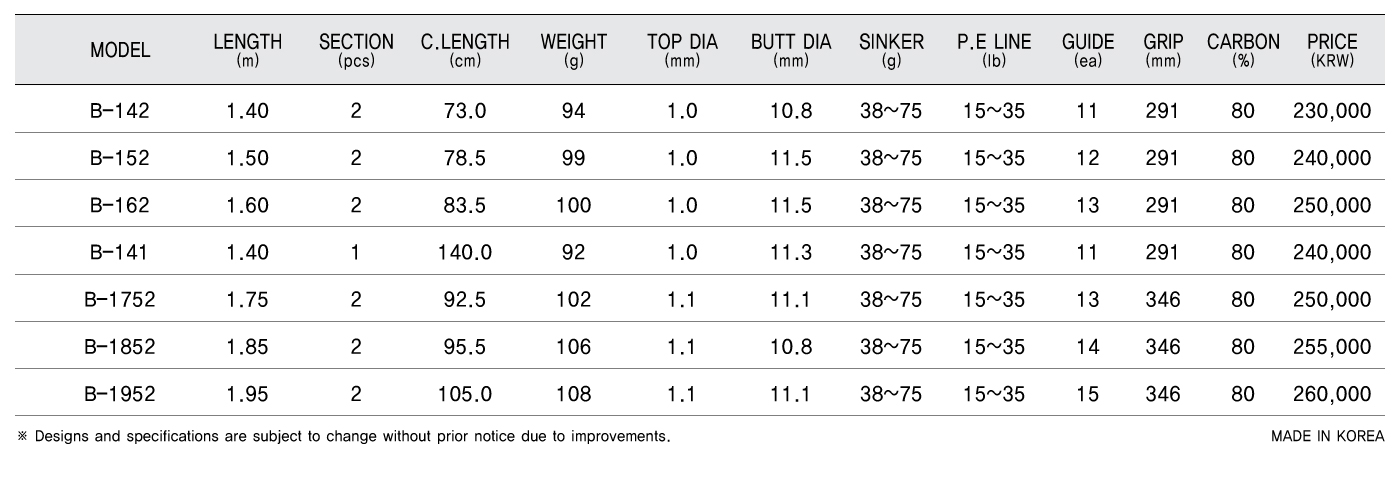Click the design and specifications notice
Screen dimensions: 1400x480
[x=343, y=437]
